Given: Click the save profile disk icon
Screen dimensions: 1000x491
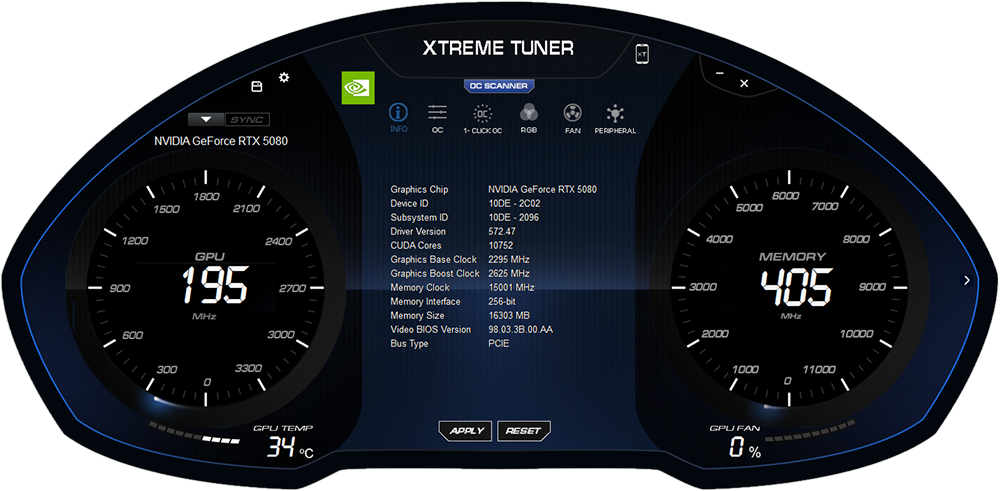Looking at the screenshot, I should pyautogui.click(x=257, y=87).
